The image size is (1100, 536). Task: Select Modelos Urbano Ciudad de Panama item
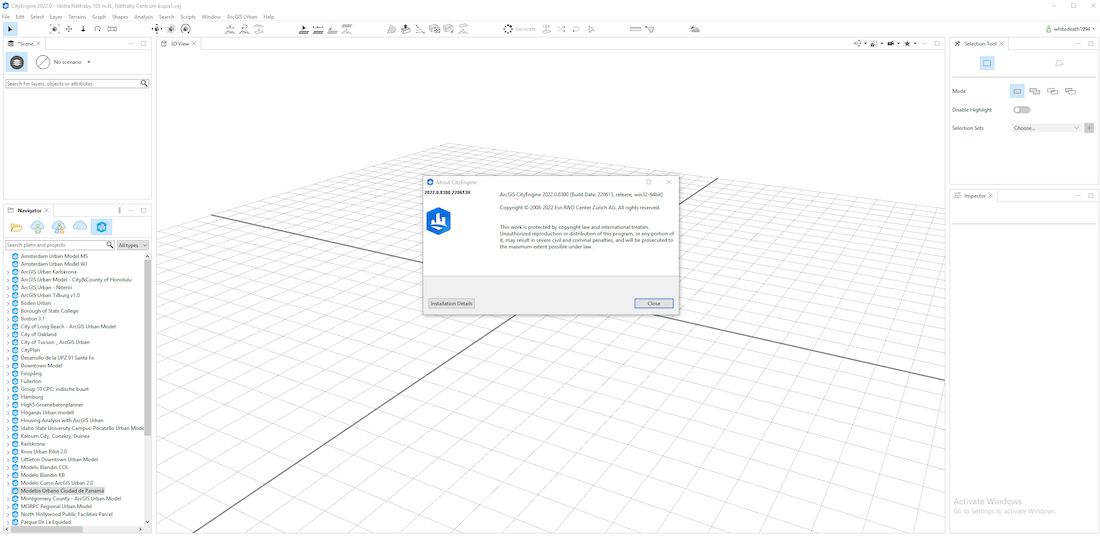(x=62, y=490)
